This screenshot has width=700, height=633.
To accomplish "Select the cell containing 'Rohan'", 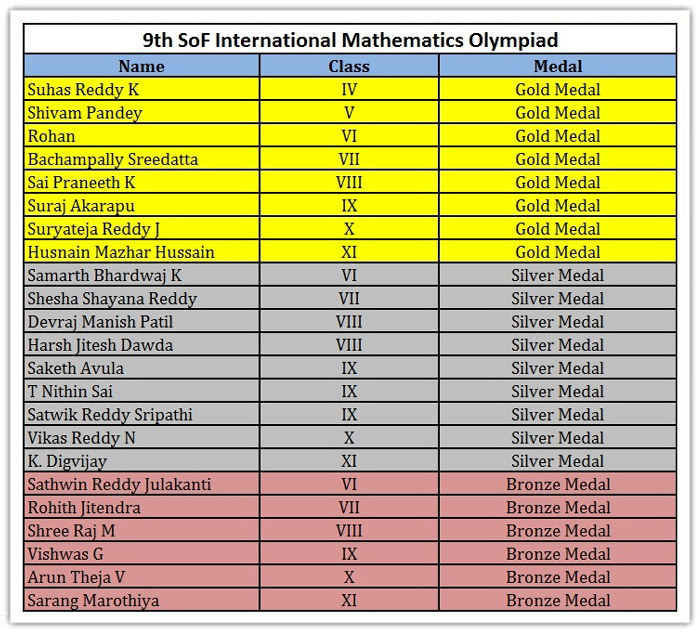I will [x=52, y=136].
